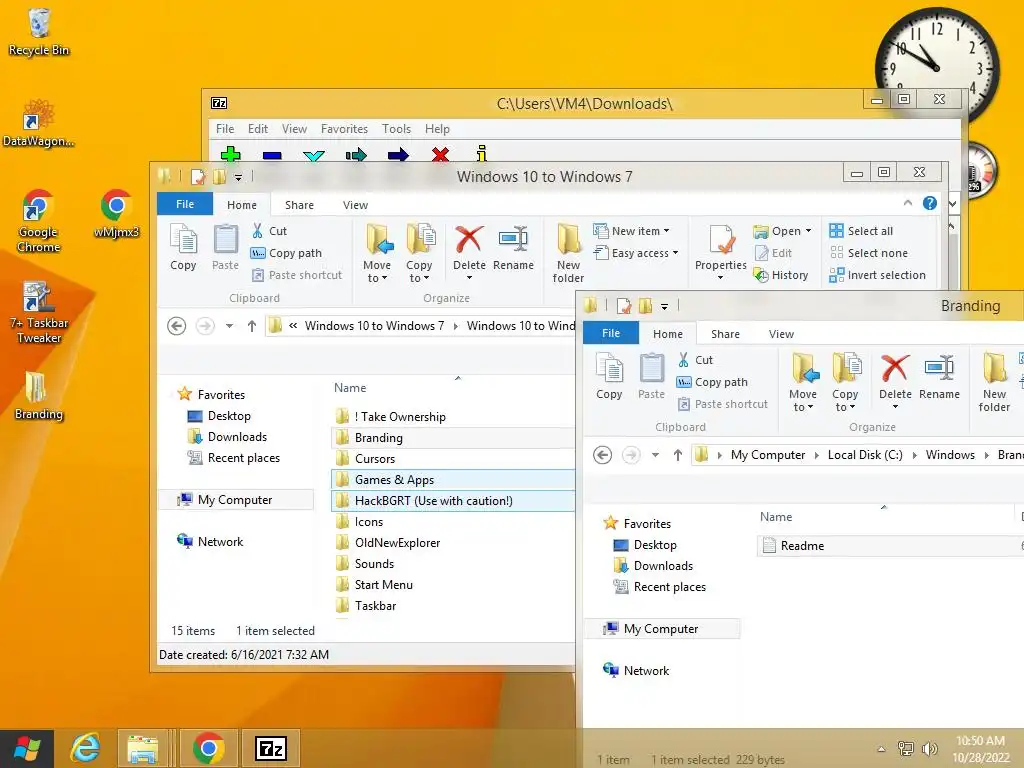1024x768 pixels.
Task: Click the red Delete X in 7-Zip toolbar
Action: 440,154
